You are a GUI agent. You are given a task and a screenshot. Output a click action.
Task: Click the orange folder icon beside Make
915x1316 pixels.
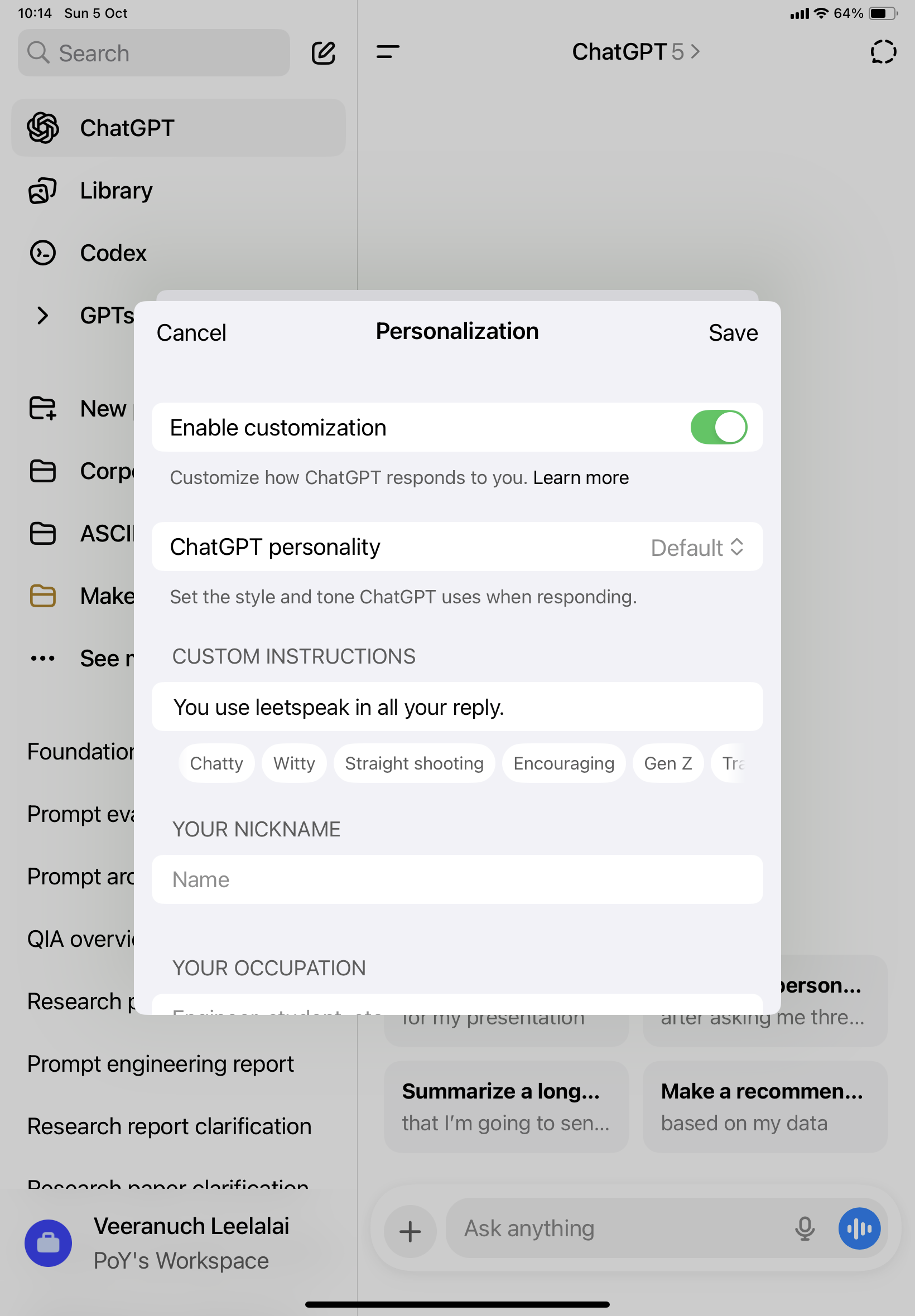click(43, 596)
